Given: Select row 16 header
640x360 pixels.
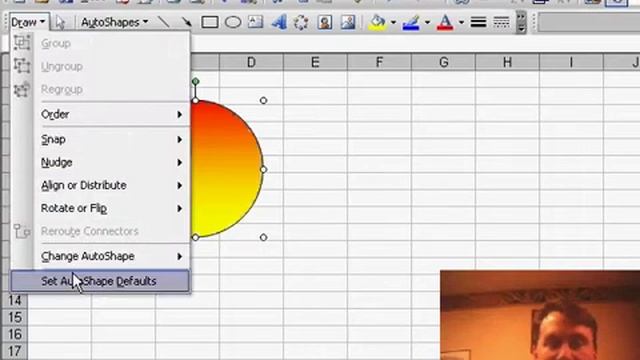Looking at the screenshot, I should [x=14, y=335].
